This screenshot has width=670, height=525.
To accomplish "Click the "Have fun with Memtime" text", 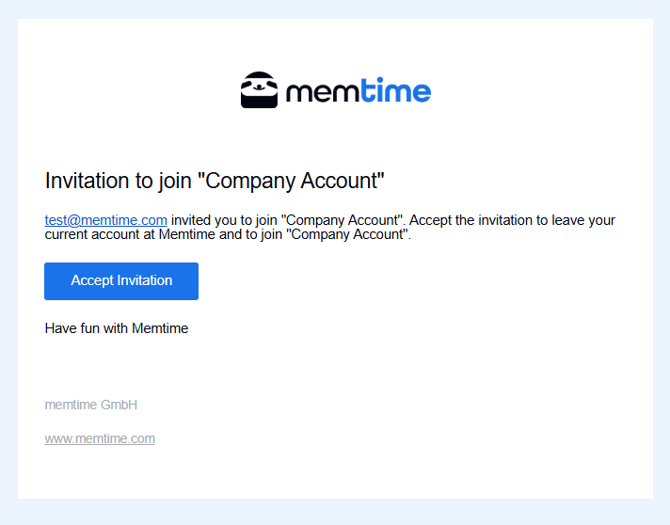I will click(117, 328).
